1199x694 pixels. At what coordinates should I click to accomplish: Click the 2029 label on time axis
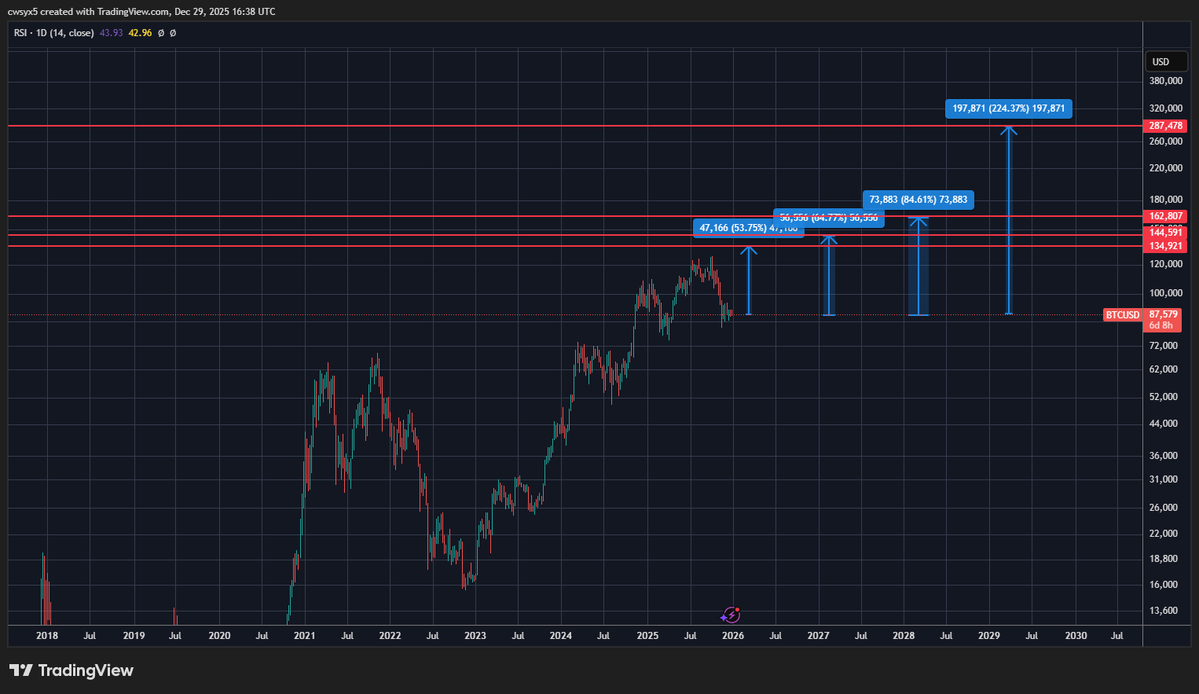[x=989, y=635]
